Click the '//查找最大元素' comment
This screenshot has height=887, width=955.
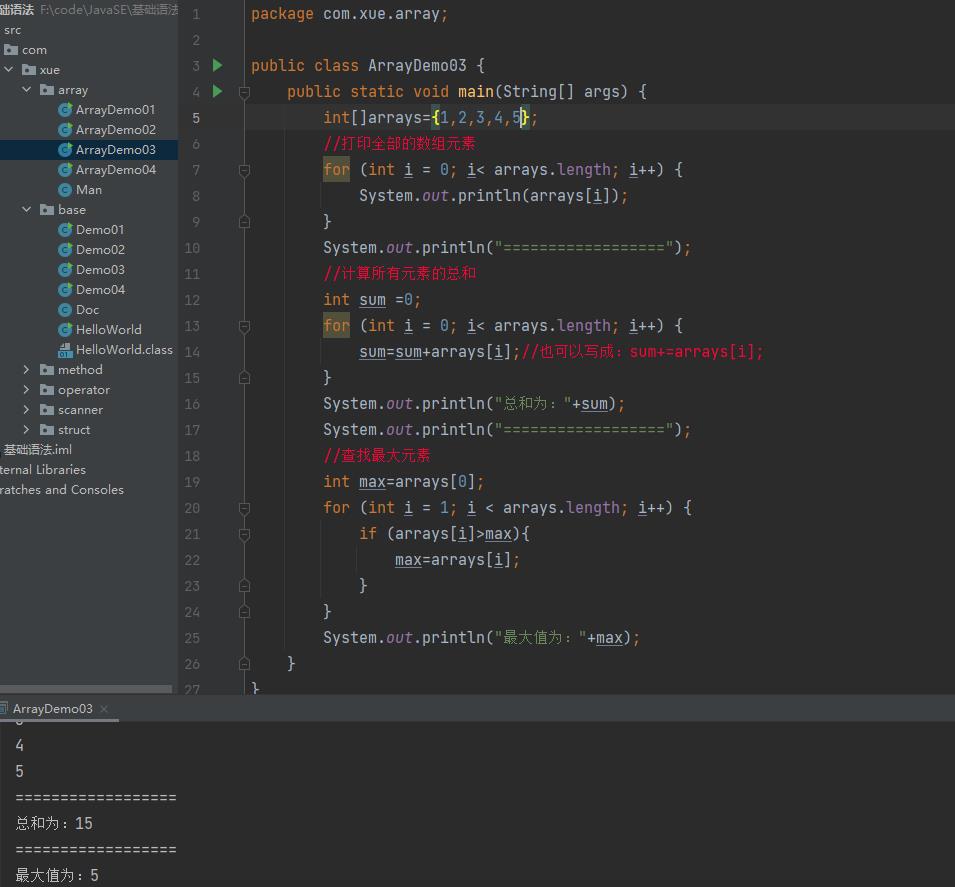pyautogui.click(x=376, y=455)
